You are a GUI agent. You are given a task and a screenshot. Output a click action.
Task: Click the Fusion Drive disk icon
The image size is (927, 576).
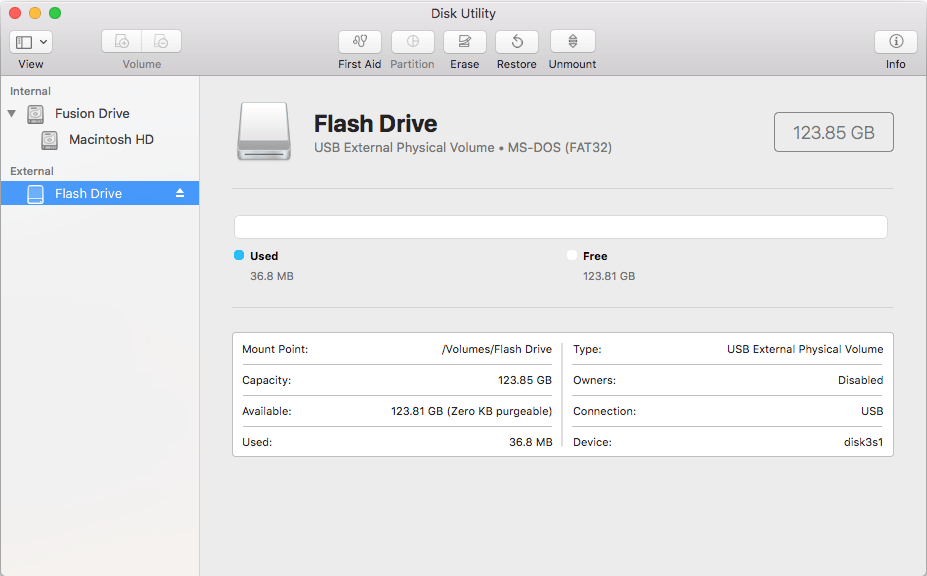tap(35, 114)
